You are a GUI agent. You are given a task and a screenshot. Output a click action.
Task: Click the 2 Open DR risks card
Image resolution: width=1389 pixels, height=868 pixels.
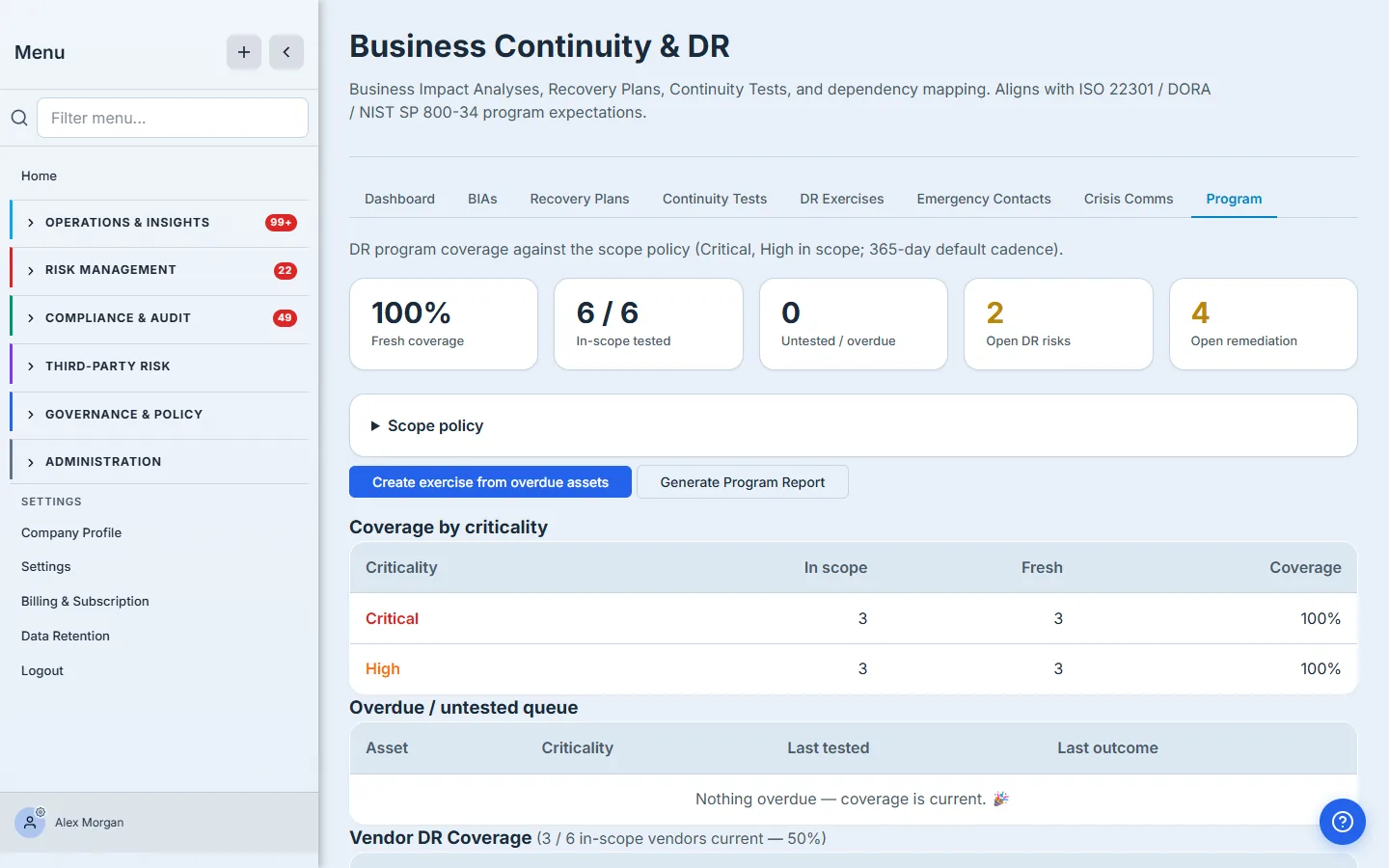[x=1058, y=324]
